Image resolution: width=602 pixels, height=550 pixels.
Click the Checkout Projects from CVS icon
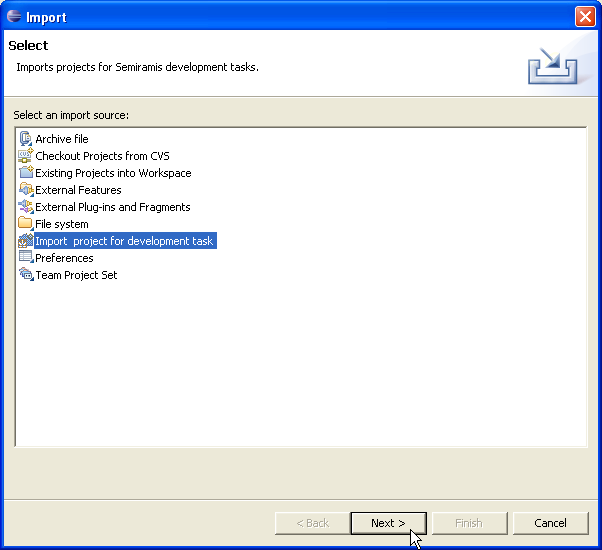tap(26, 156)
